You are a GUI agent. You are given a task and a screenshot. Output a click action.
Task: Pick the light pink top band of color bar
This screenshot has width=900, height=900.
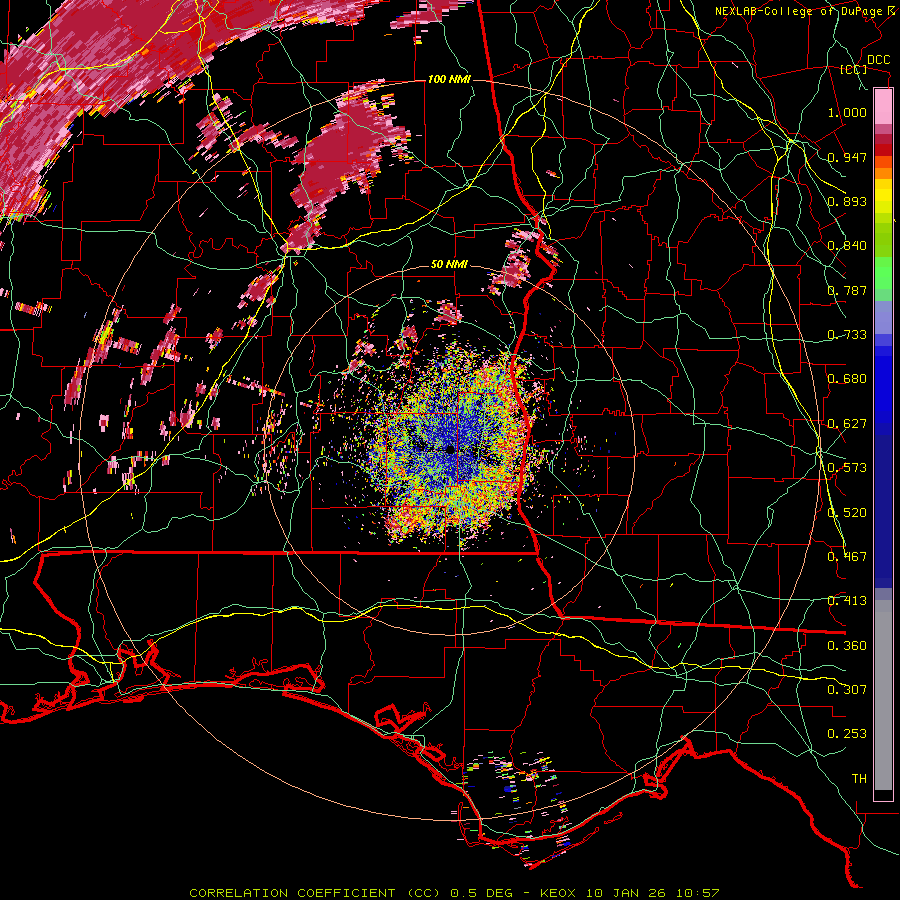(883, 107)
